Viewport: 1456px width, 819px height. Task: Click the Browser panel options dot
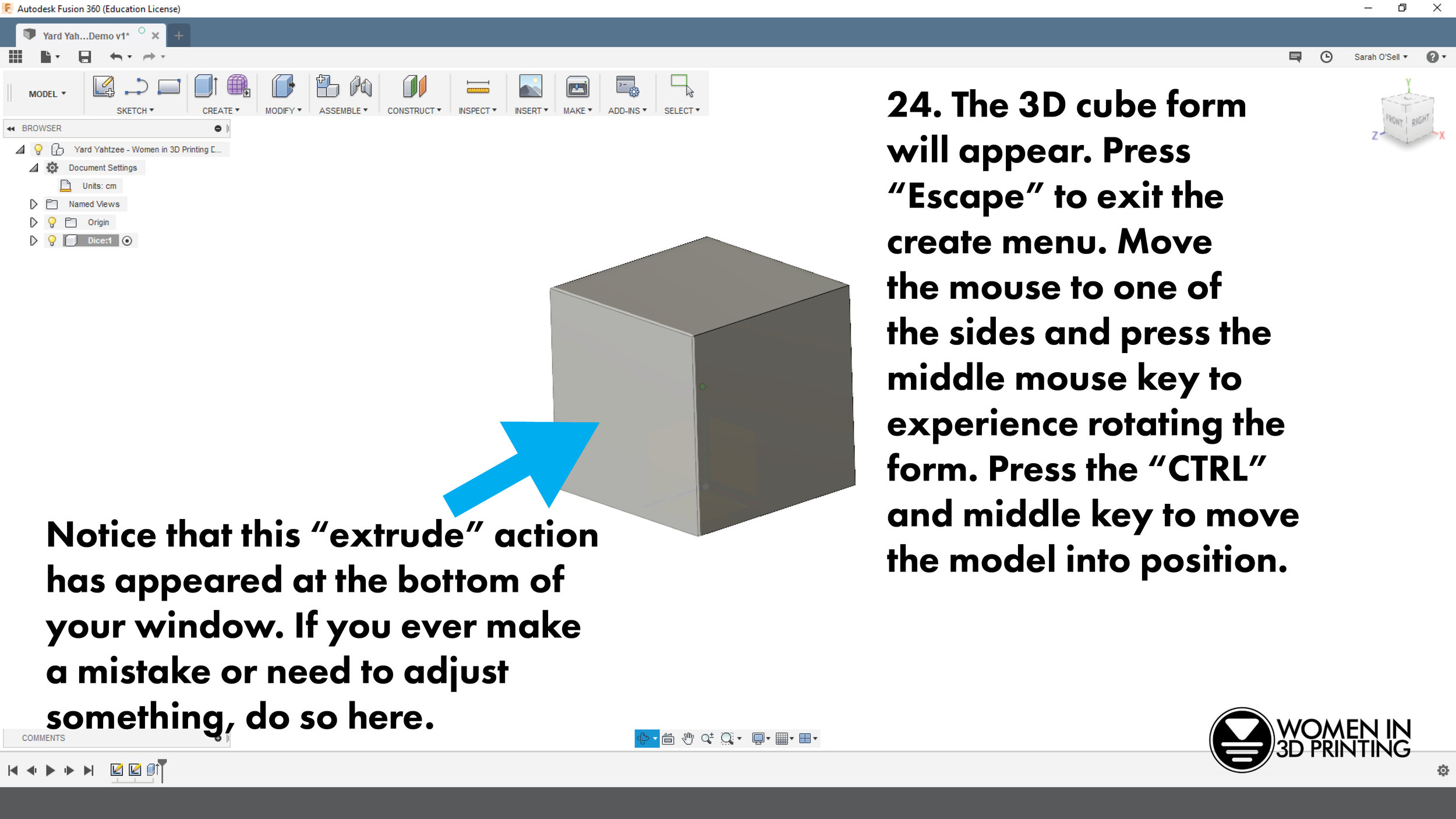coord(218,128)
